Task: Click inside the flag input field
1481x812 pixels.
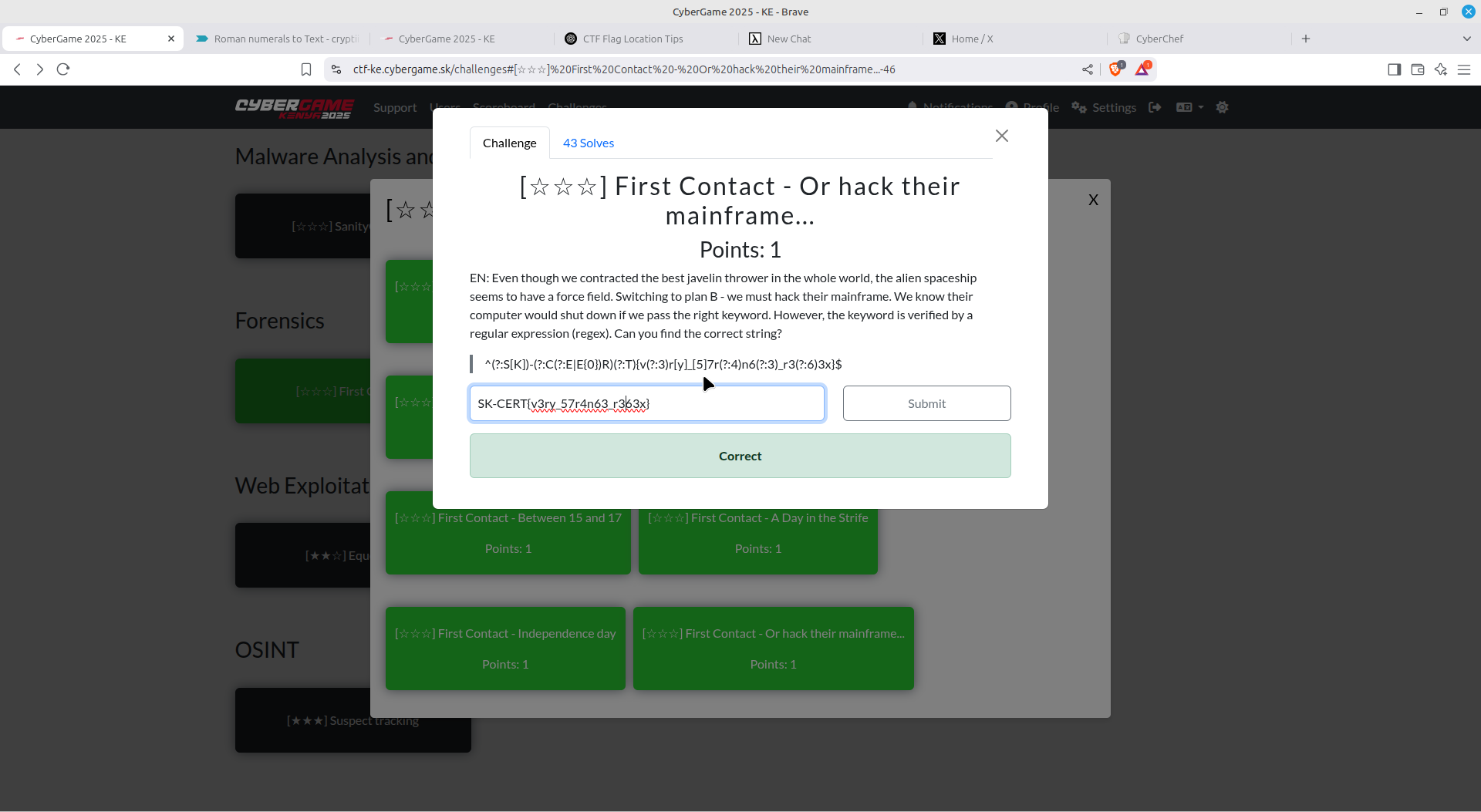Action: [x=646, y=403]
